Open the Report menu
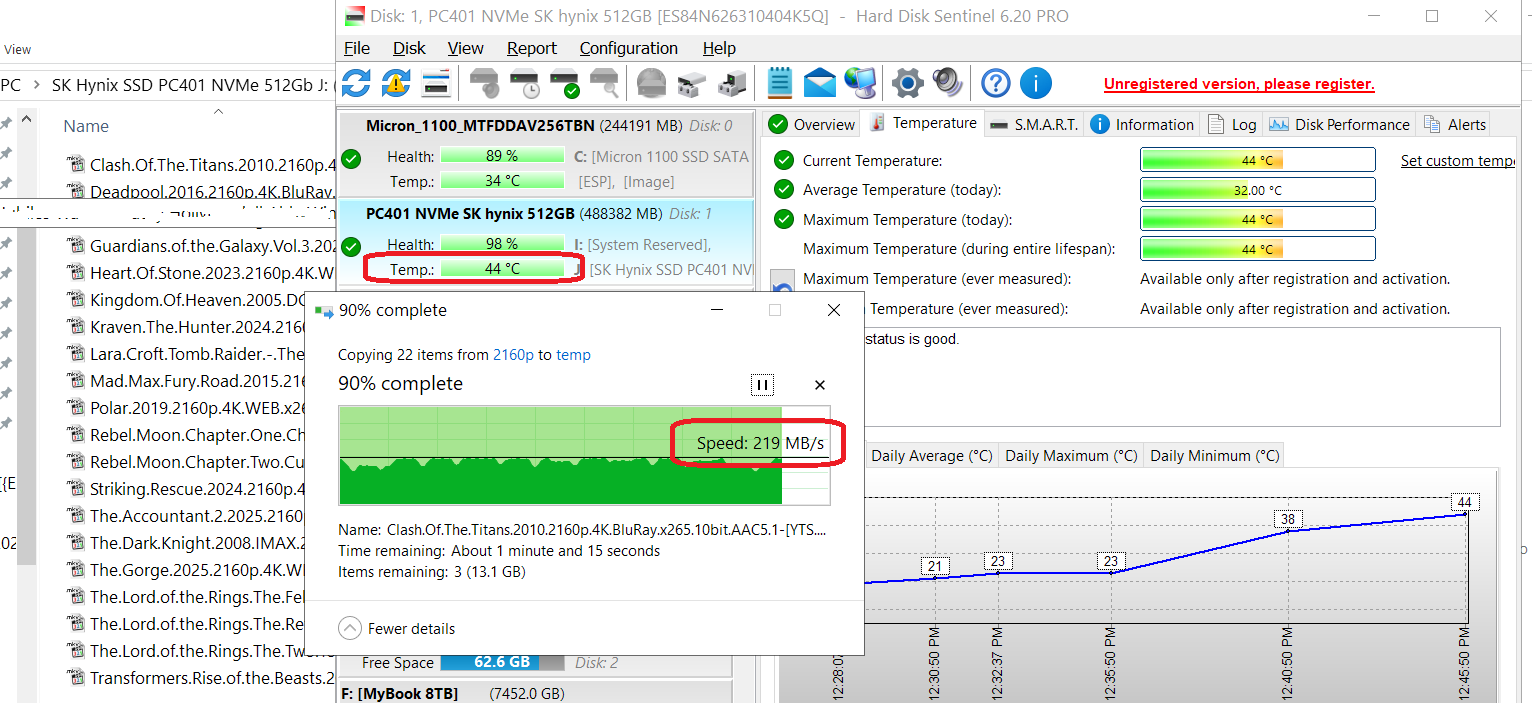The width and height of the screenshot is (1532, 703). [x=532, y=48]
